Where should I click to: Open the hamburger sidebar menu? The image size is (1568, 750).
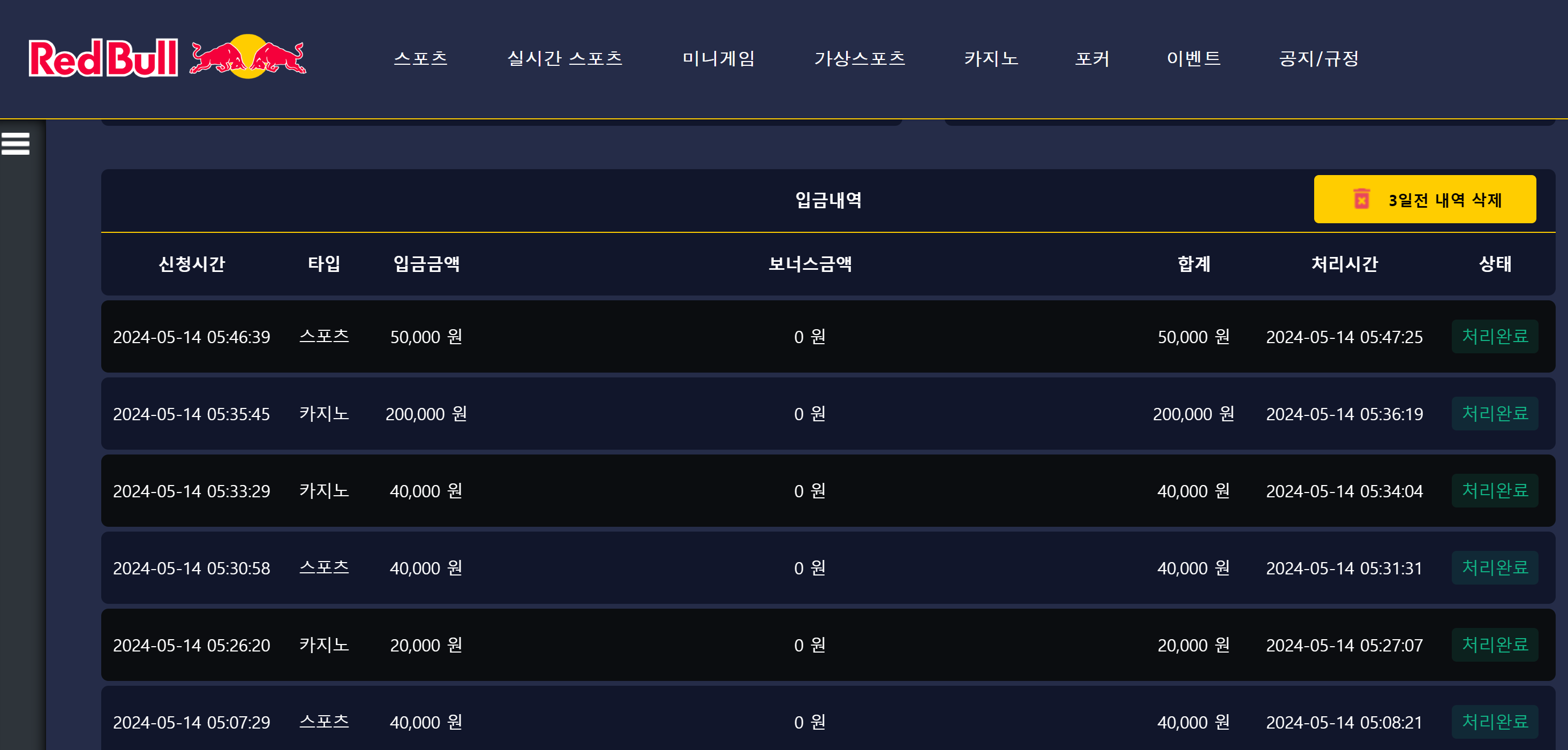[x=16, y=144]
